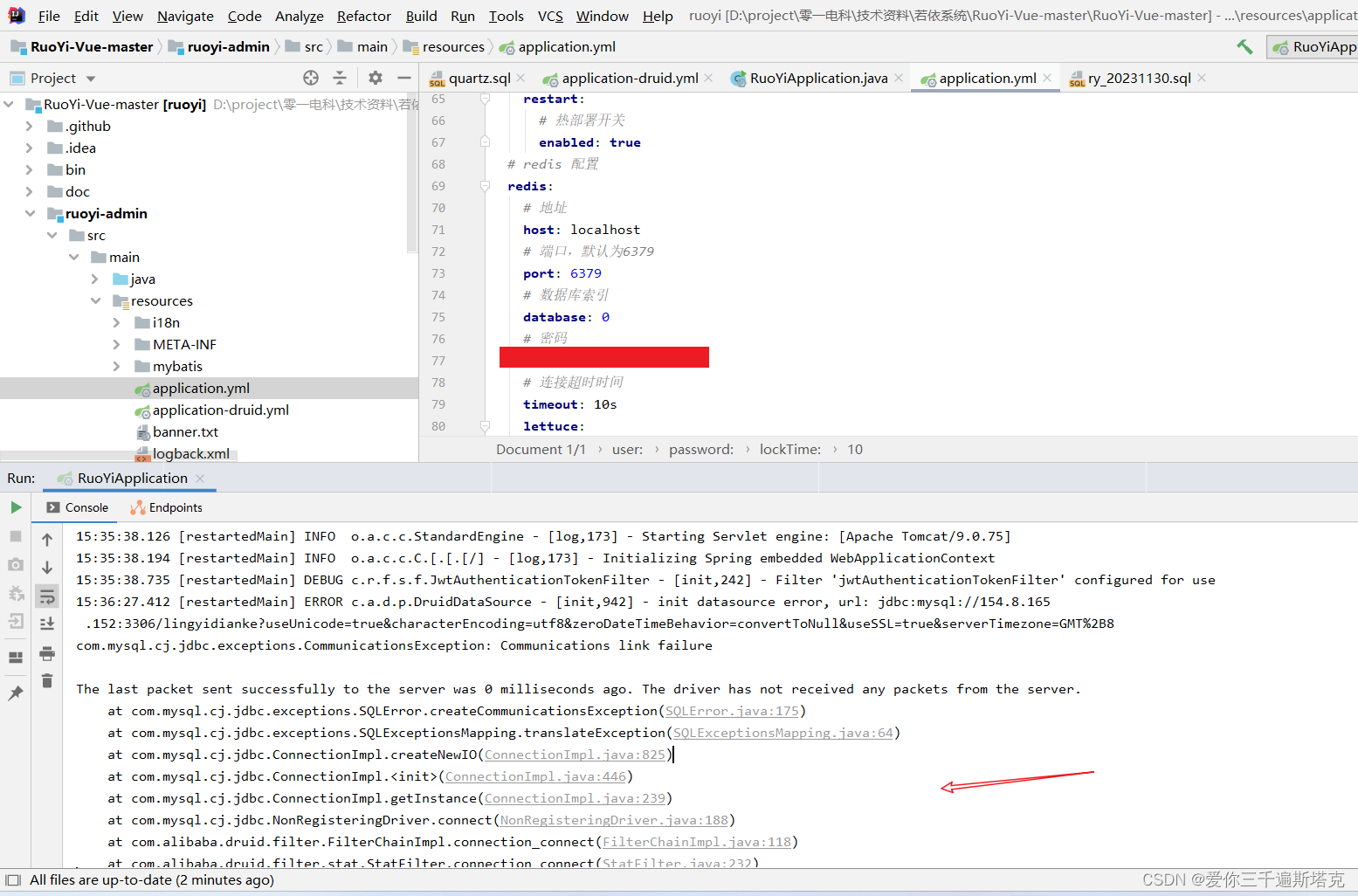Open Project panel settings gear
Viewport: 1358px width, 896px height.
376,78
